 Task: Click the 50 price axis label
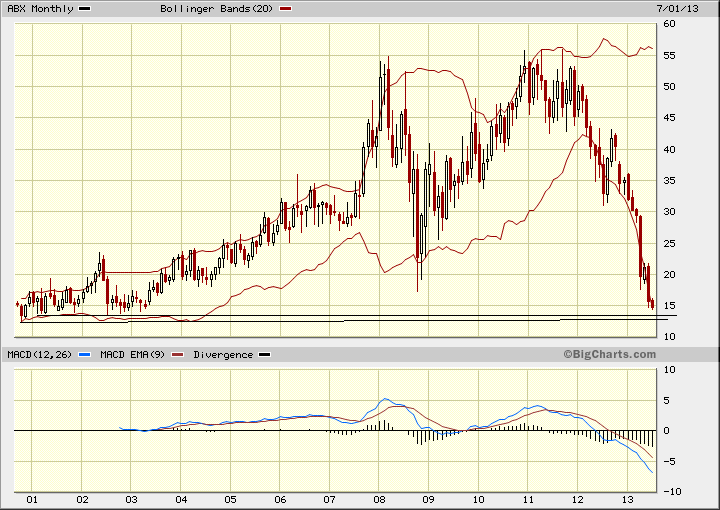click(669, 87)
